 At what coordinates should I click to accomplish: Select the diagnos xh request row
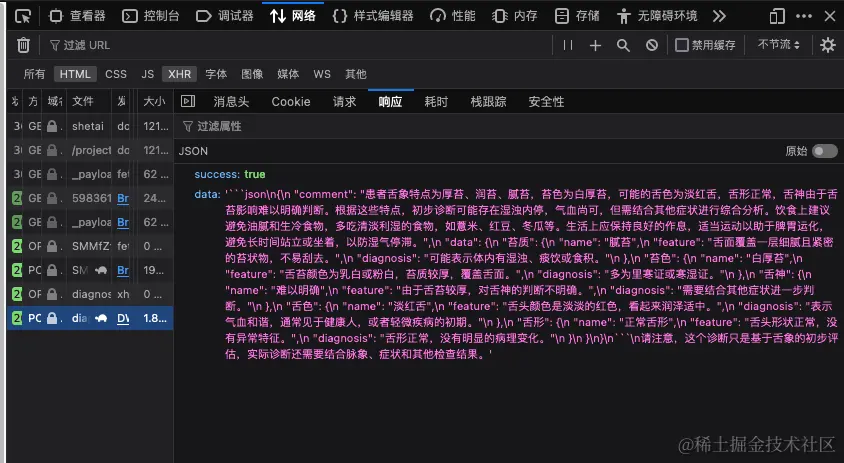tap(90, 294)
